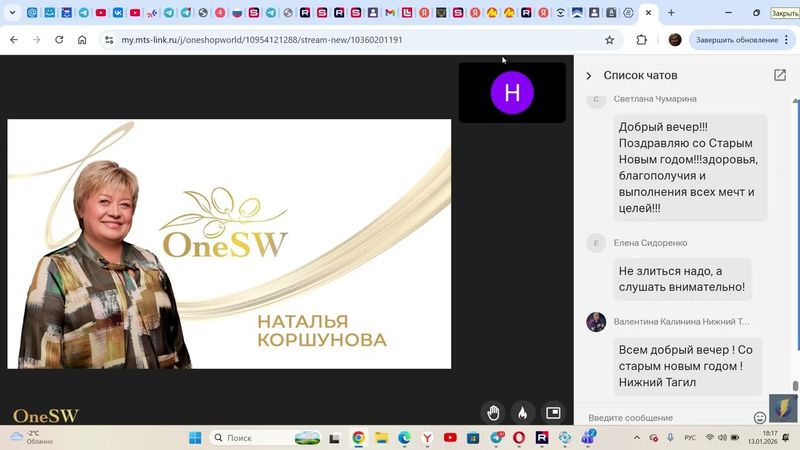Reload the current page

[59, 40]
